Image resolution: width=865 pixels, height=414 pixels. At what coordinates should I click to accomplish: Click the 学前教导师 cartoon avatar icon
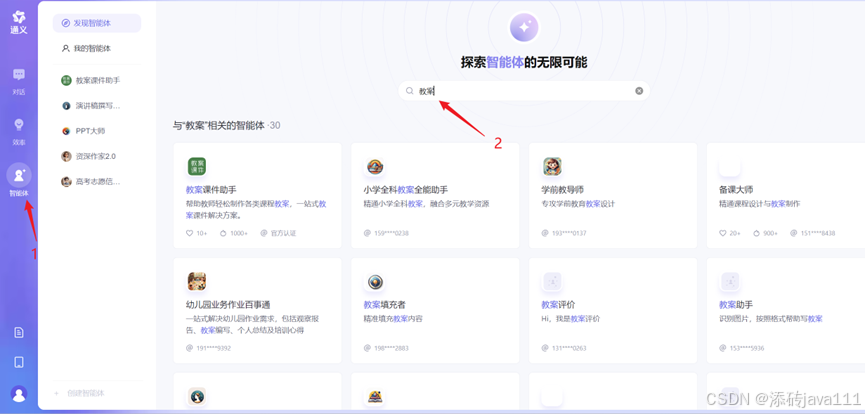pos(552,166)
